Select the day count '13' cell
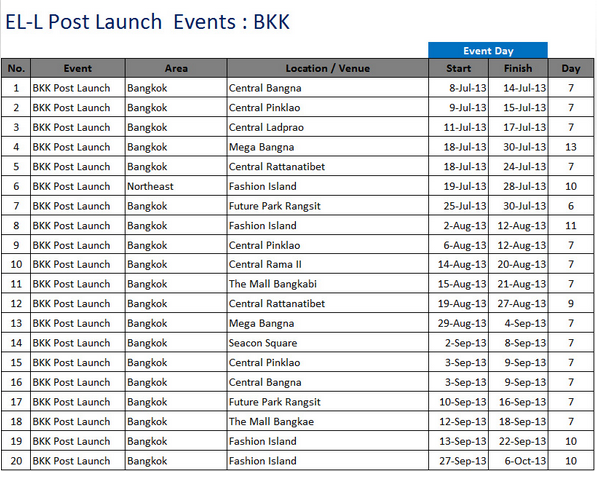 click(x=570, y=147)
